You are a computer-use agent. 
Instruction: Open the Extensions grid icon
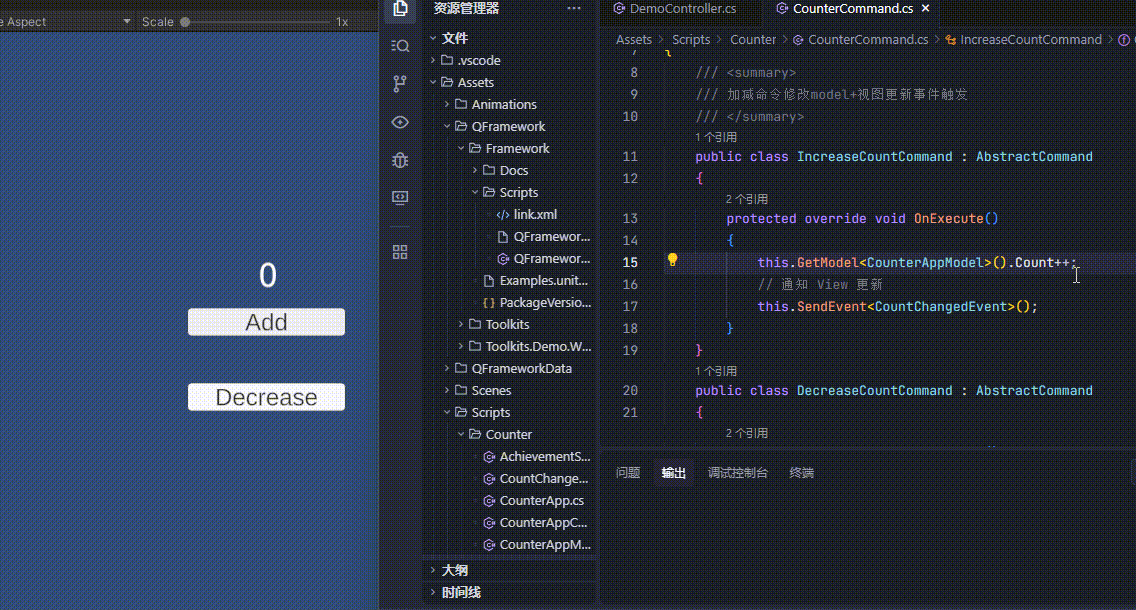pos(400,252)
